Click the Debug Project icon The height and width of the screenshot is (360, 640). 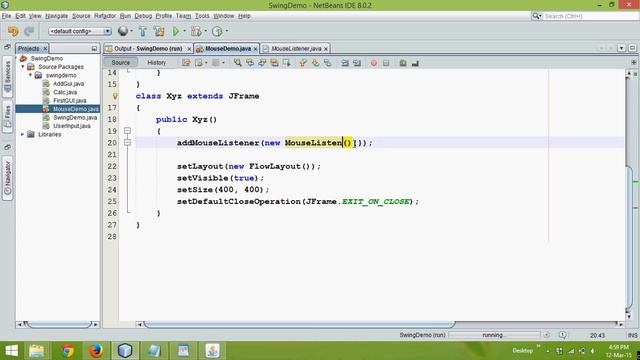196,31
